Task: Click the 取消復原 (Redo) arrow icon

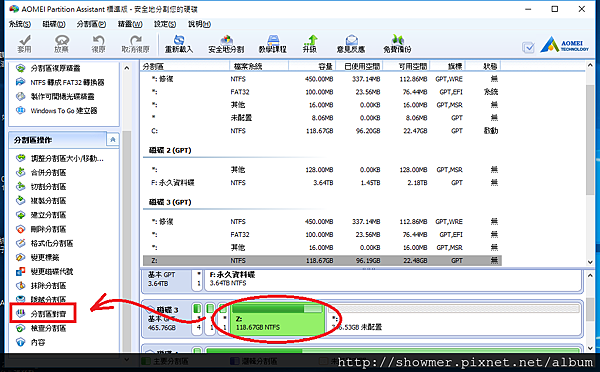Action: point(135,44)
